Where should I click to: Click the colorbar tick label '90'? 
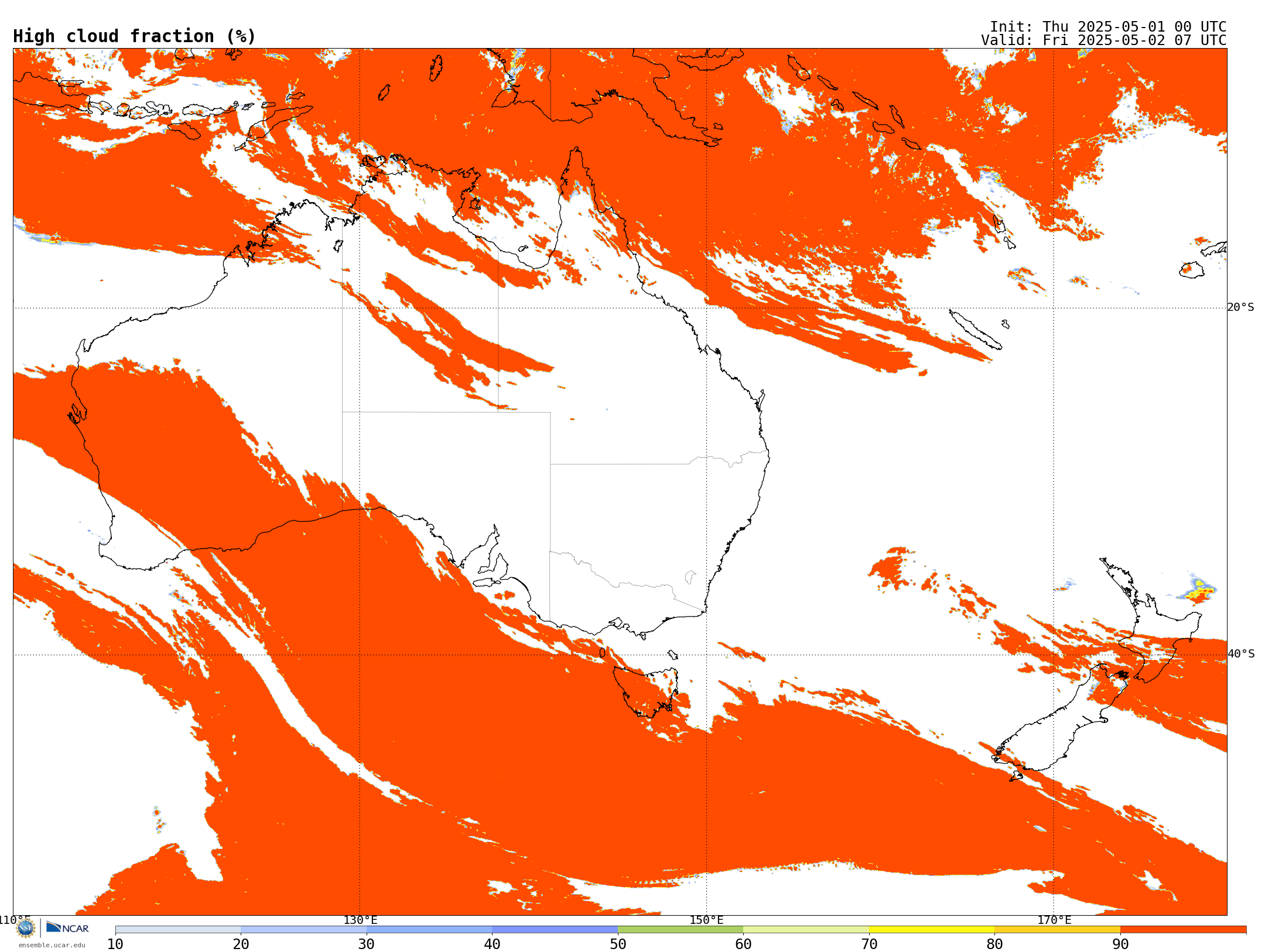1120,944
